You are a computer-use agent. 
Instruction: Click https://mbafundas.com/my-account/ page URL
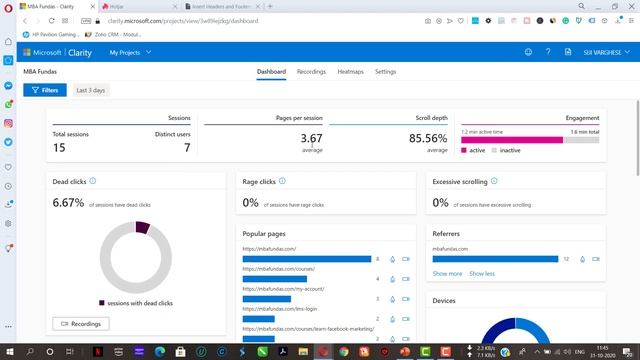click(283, 289)
